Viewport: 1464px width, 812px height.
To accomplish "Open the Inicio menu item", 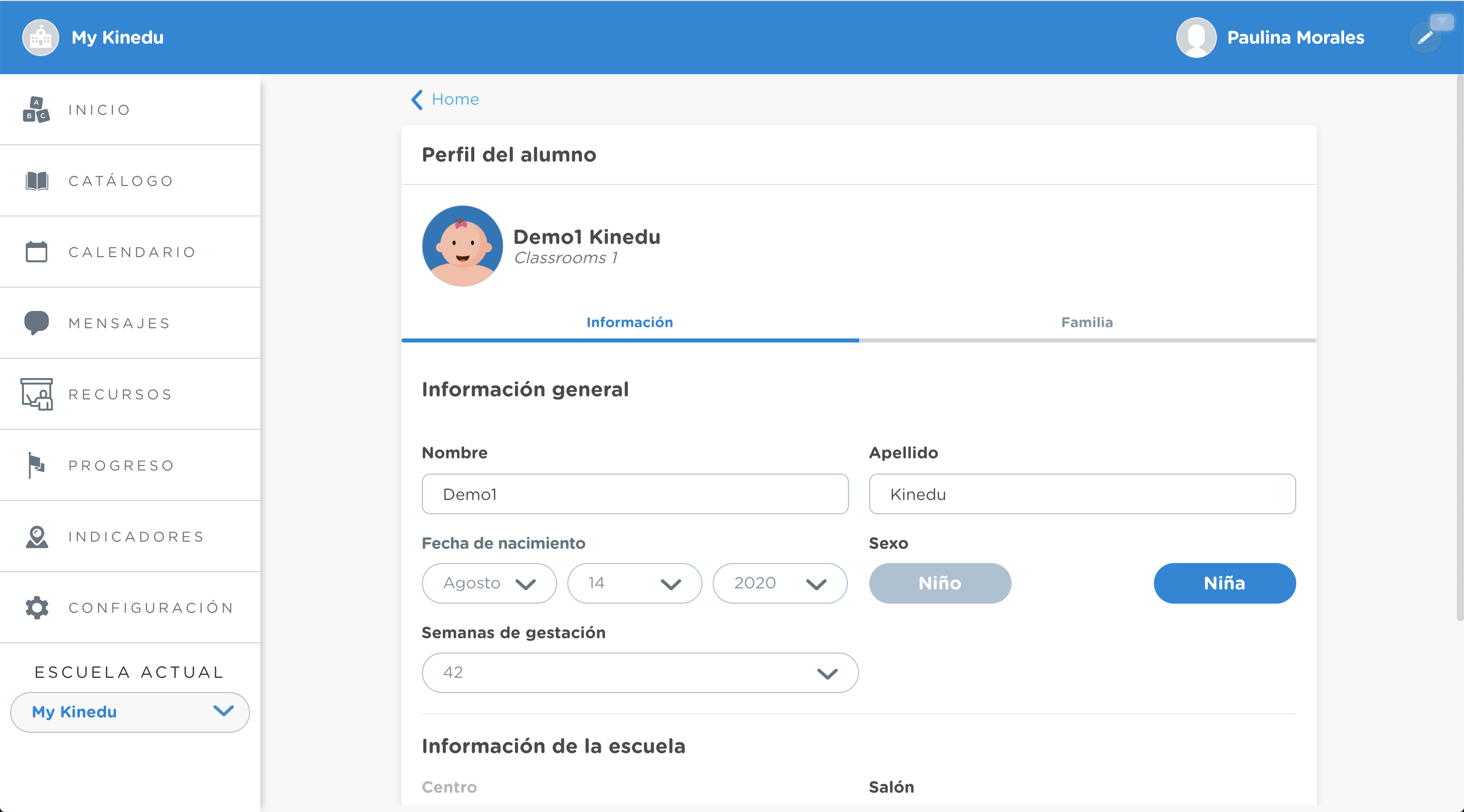I will point(130,110).
